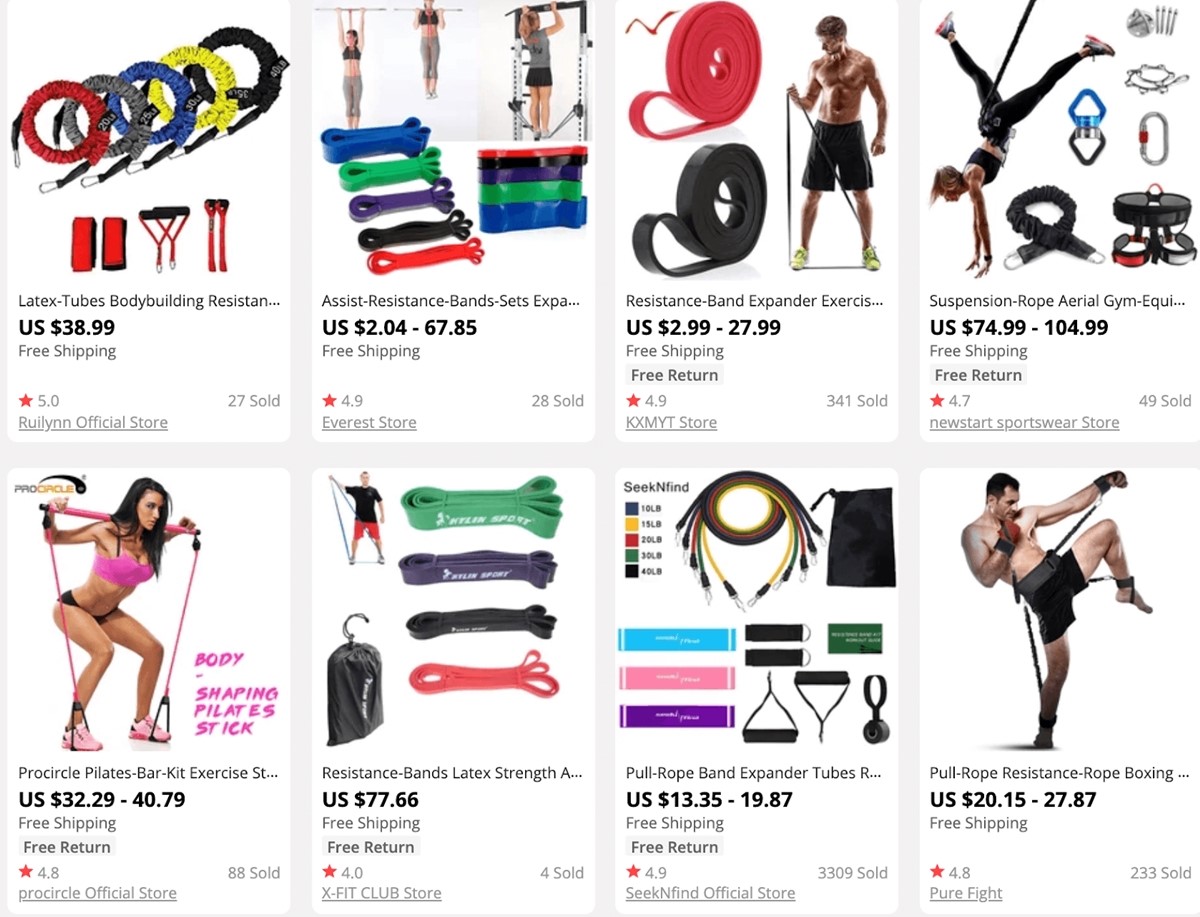The width and height of the screenshot is (1200, 917).
Task: View the Suspension-Rope Aerial Gym product image
Action: pyautogui.click(x=1060, y=140)
